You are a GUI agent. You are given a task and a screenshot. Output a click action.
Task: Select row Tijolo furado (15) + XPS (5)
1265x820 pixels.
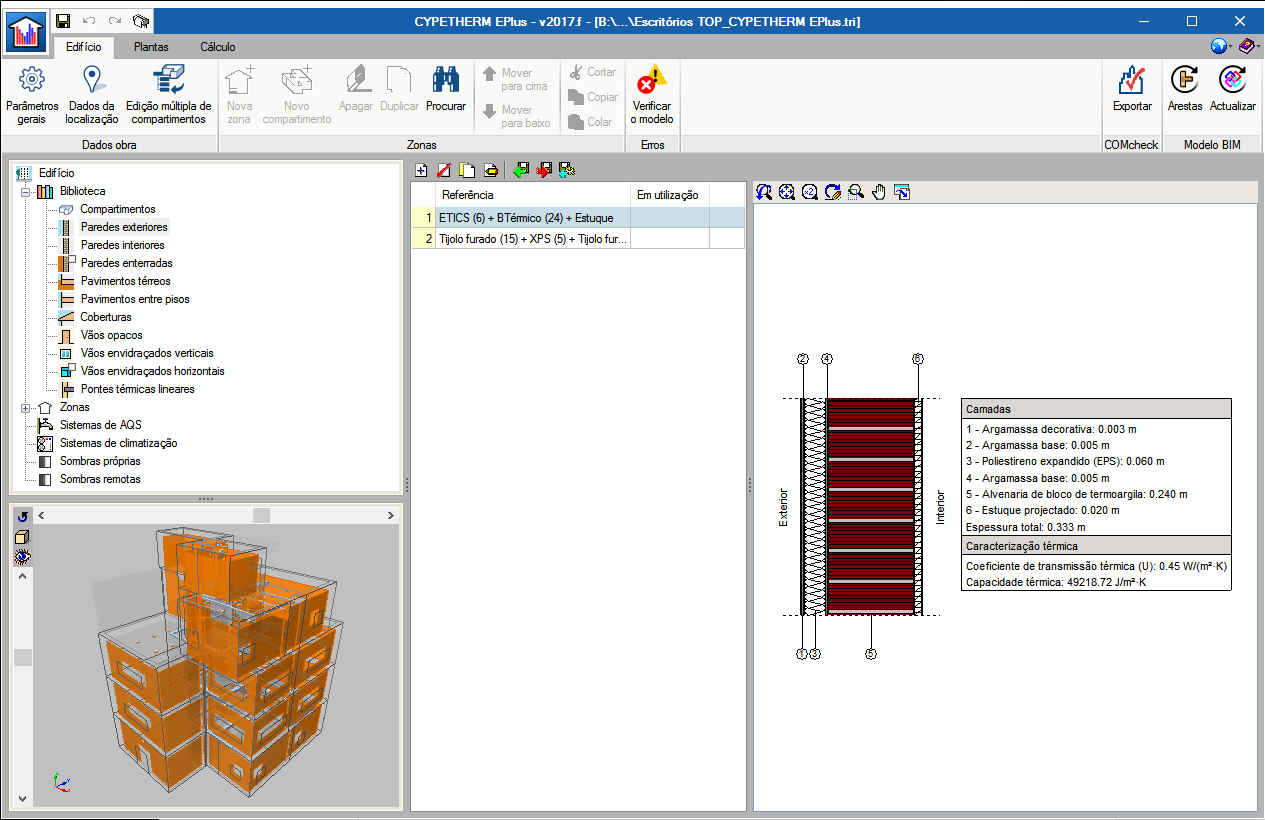[578, 238]
